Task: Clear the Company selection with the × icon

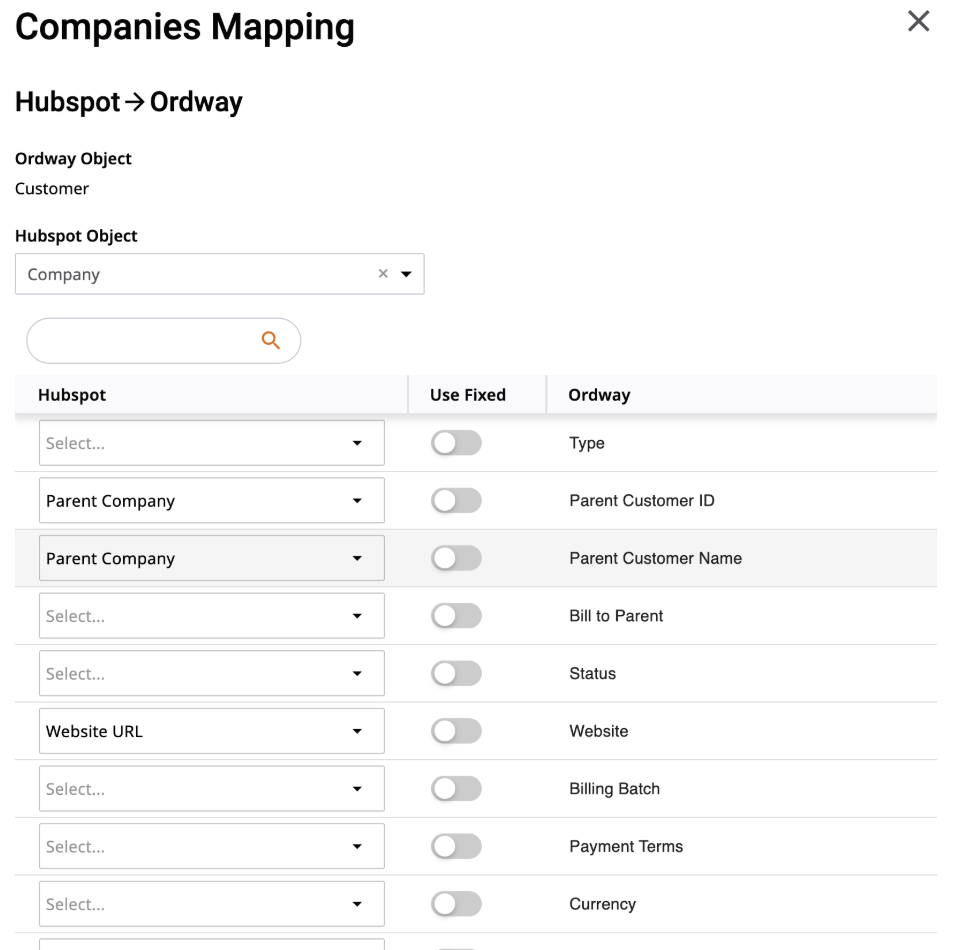Action: click(381, 273)
